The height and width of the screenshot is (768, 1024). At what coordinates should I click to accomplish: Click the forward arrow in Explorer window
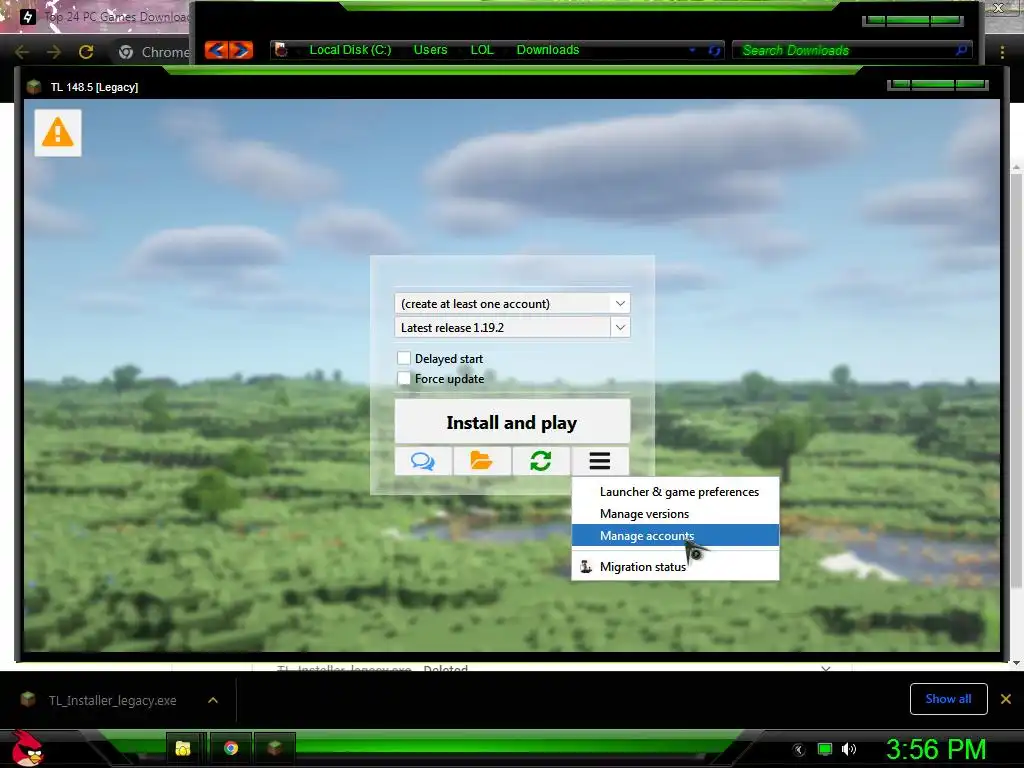[x=241, y=50]
